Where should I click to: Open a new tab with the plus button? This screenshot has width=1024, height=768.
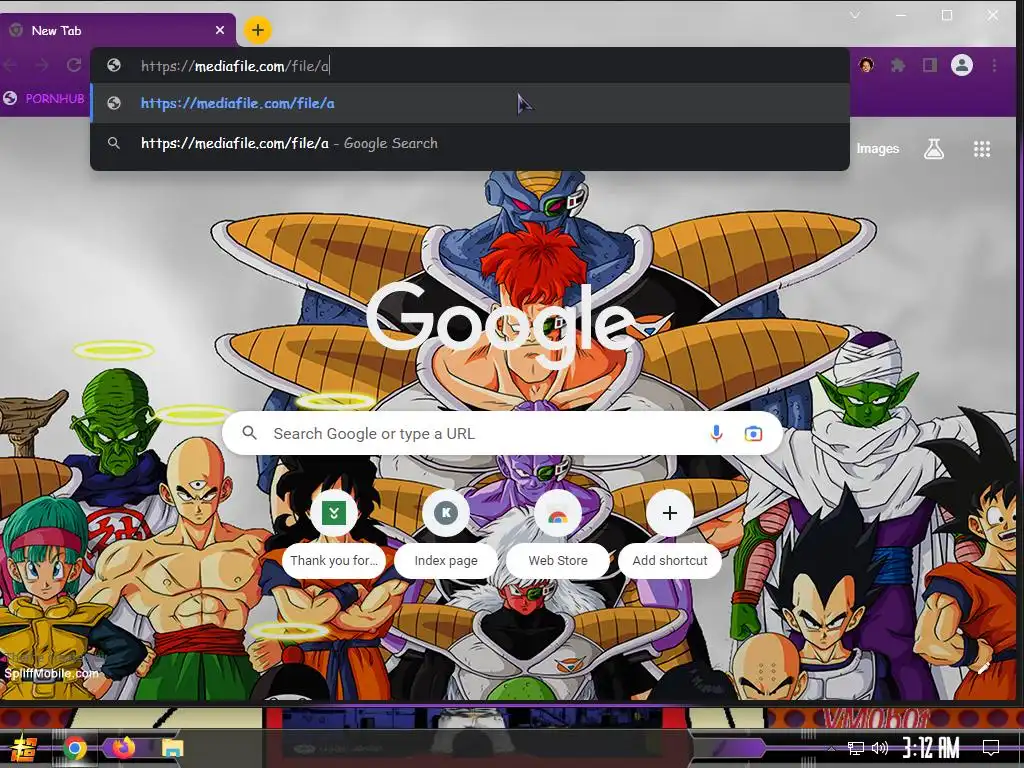pyautogui.click(x=257, y=30)
